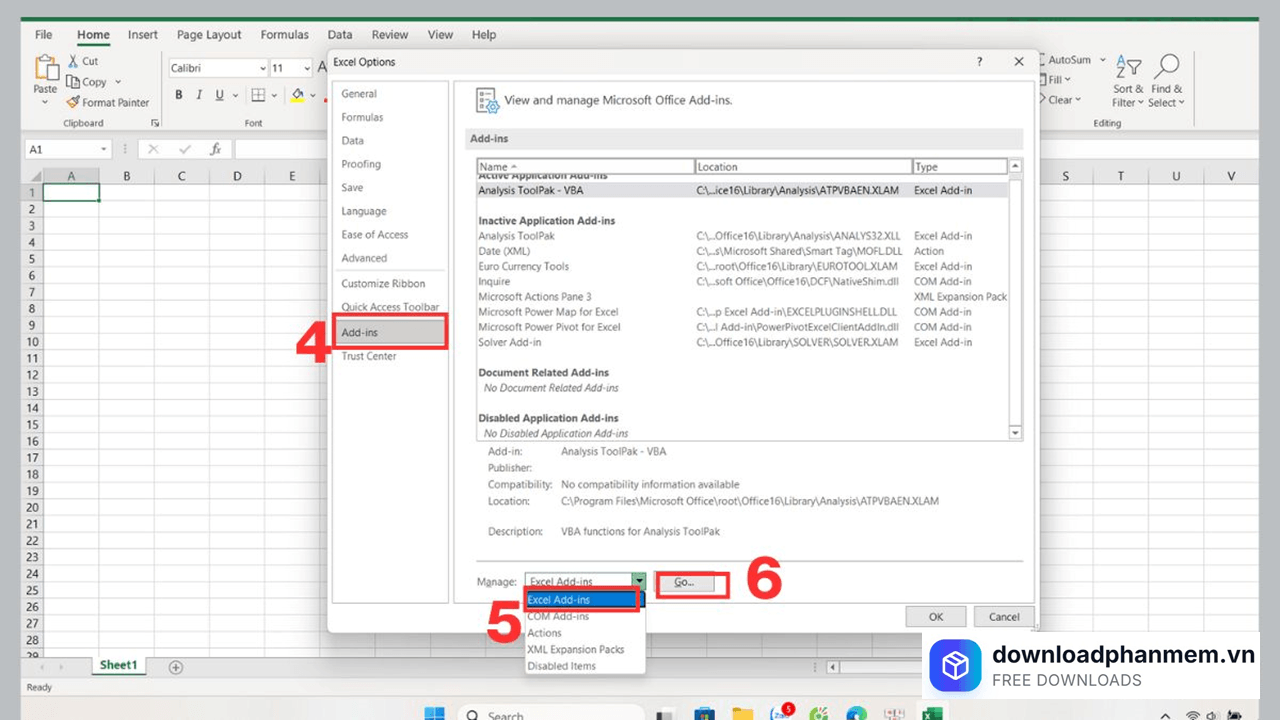Image resolution: width=1280 pixels, height=720 pixels.
Task: Toggle Bold formatting
Action: [x=179, y=95]
